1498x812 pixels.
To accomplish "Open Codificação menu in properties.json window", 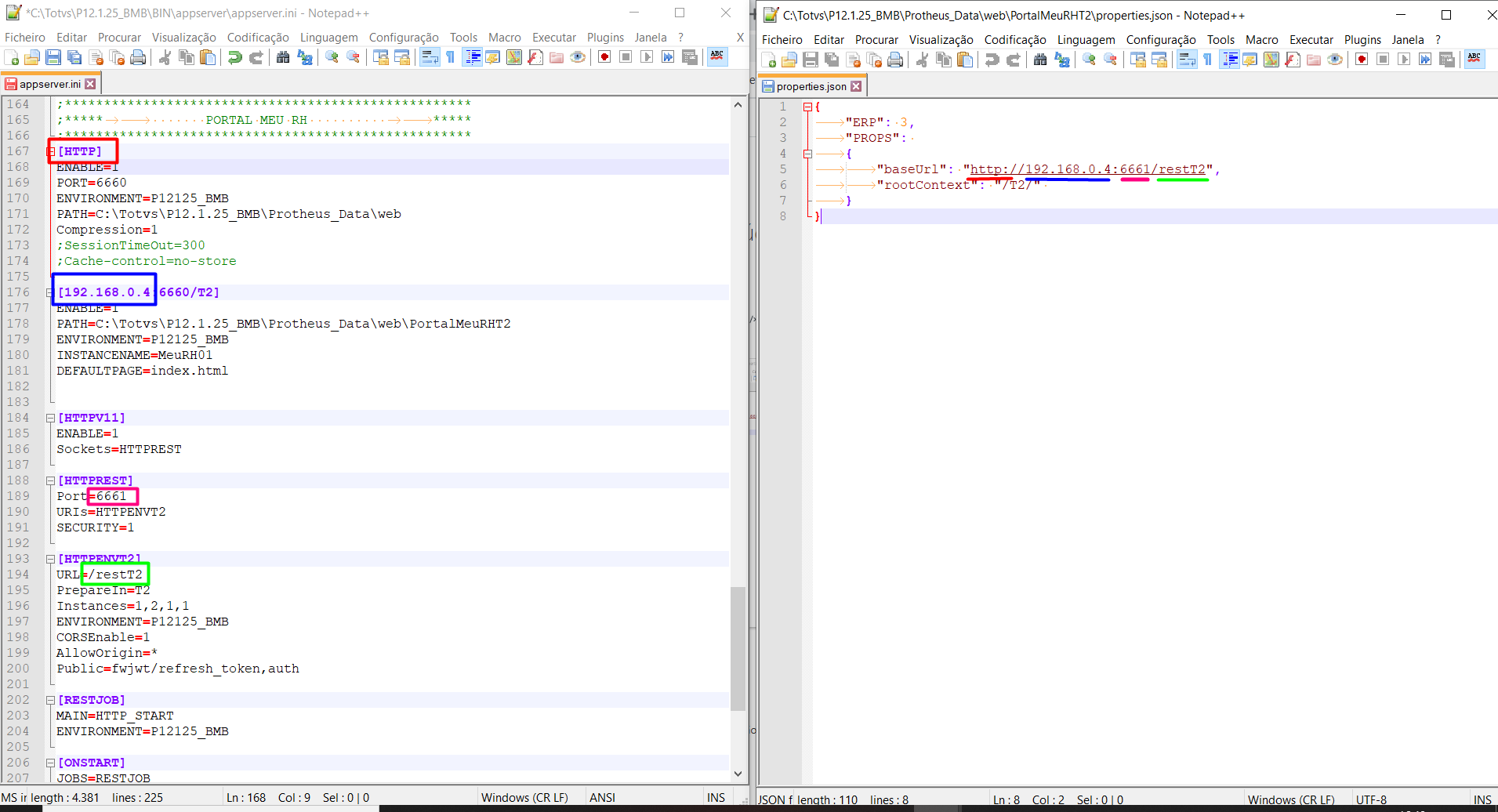I will click(1015, 40).
